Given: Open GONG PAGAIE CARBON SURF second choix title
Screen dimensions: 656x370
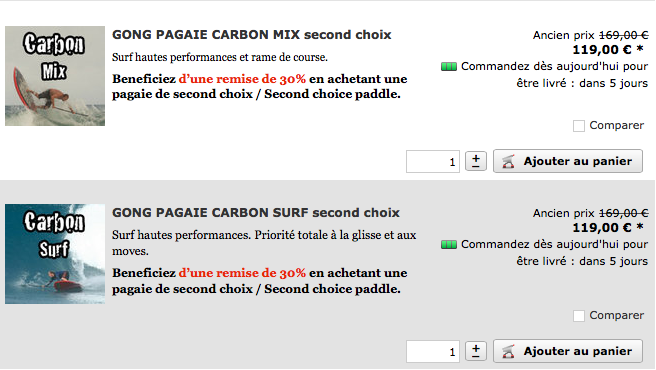Looking at the screenshot, I should [256, 213].
